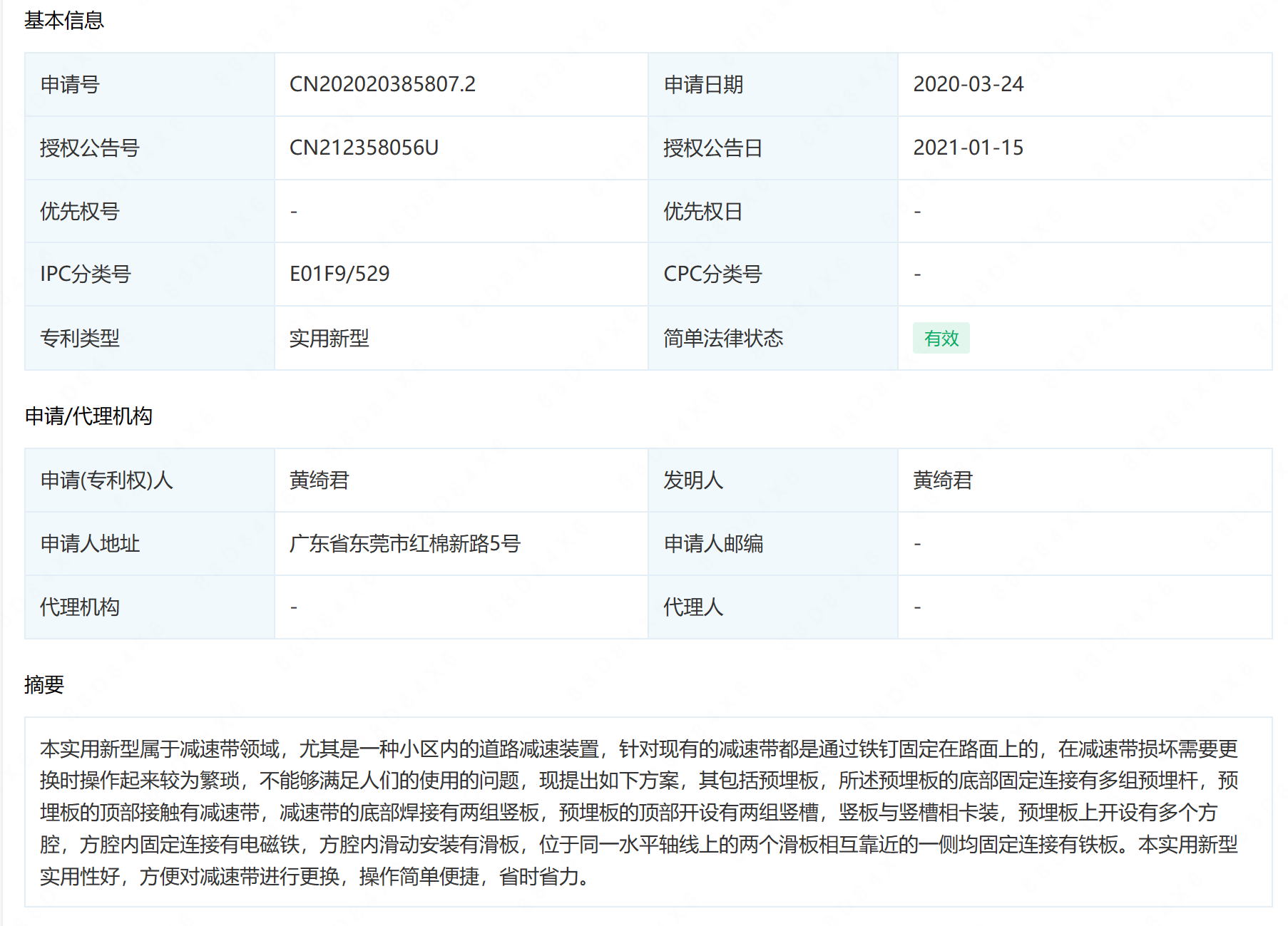Click grant number CN212358056U
1288x926 pixels.
(x=364, y=148)
